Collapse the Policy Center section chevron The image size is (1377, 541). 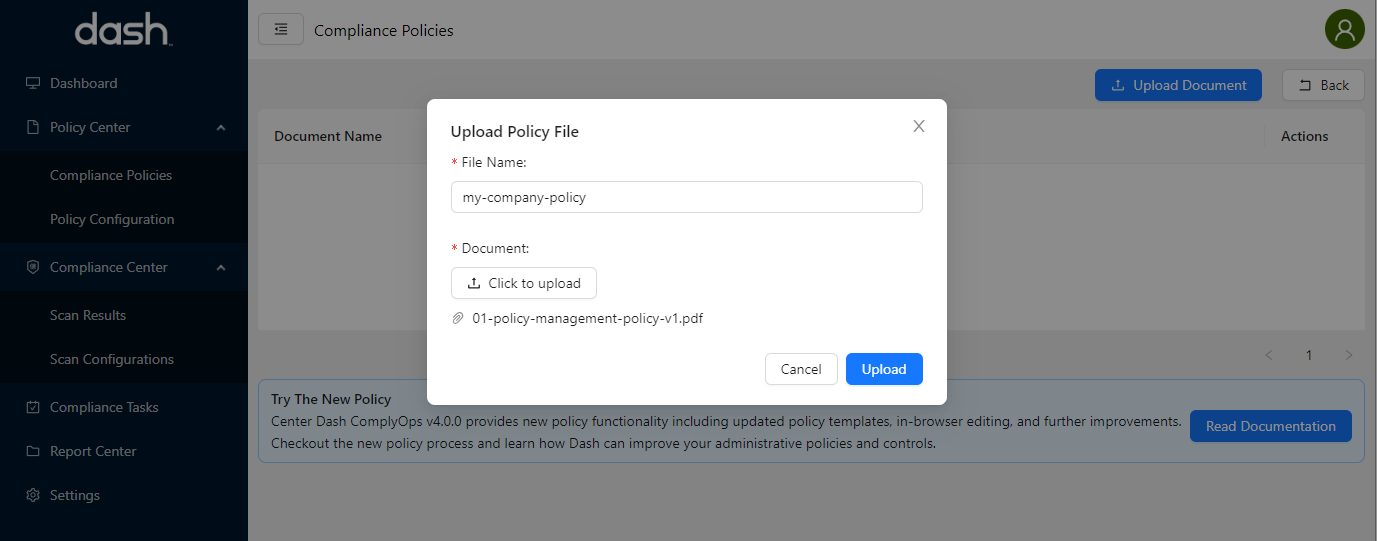point(221,127)
